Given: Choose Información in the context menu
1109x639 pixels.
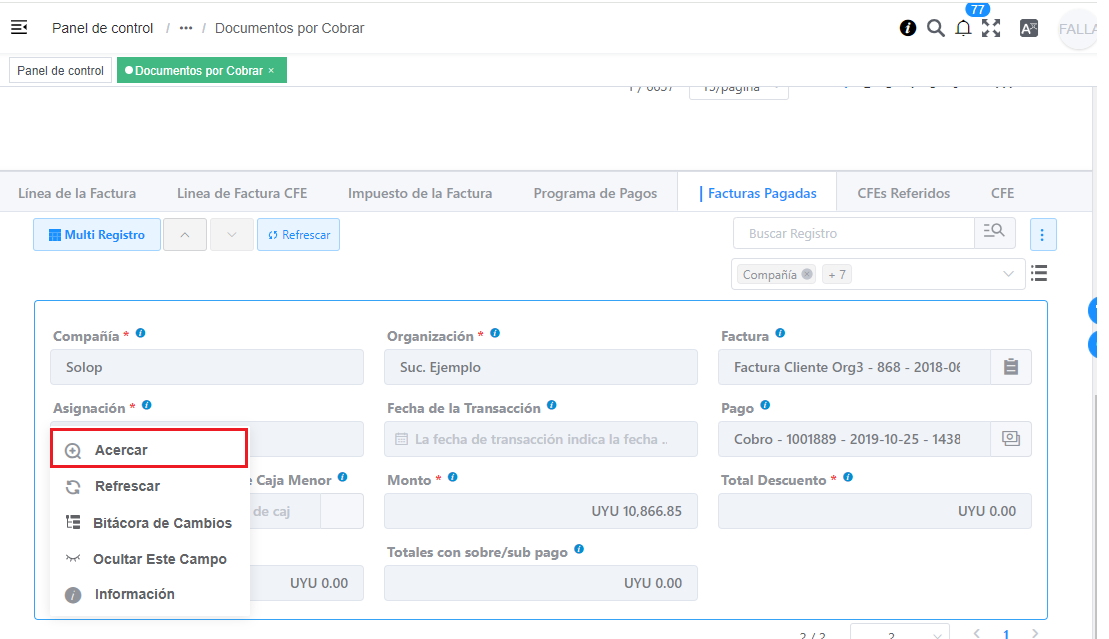Looking at the screenshot, I should tap(149, 594).
